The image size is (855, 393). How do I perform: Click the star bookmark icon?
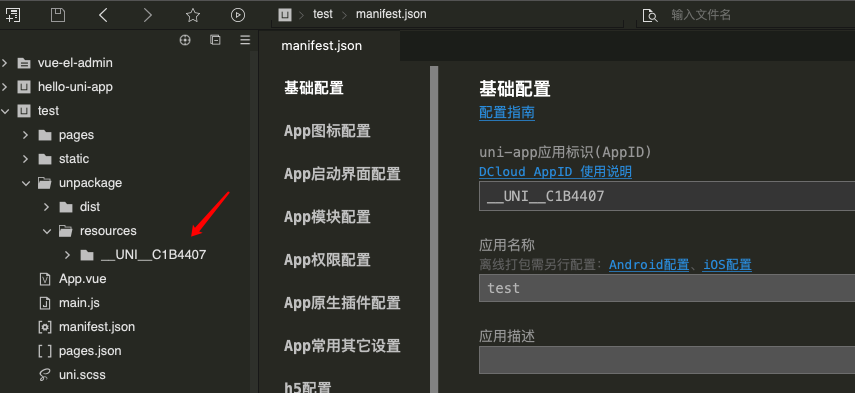(x=192, y=15)
